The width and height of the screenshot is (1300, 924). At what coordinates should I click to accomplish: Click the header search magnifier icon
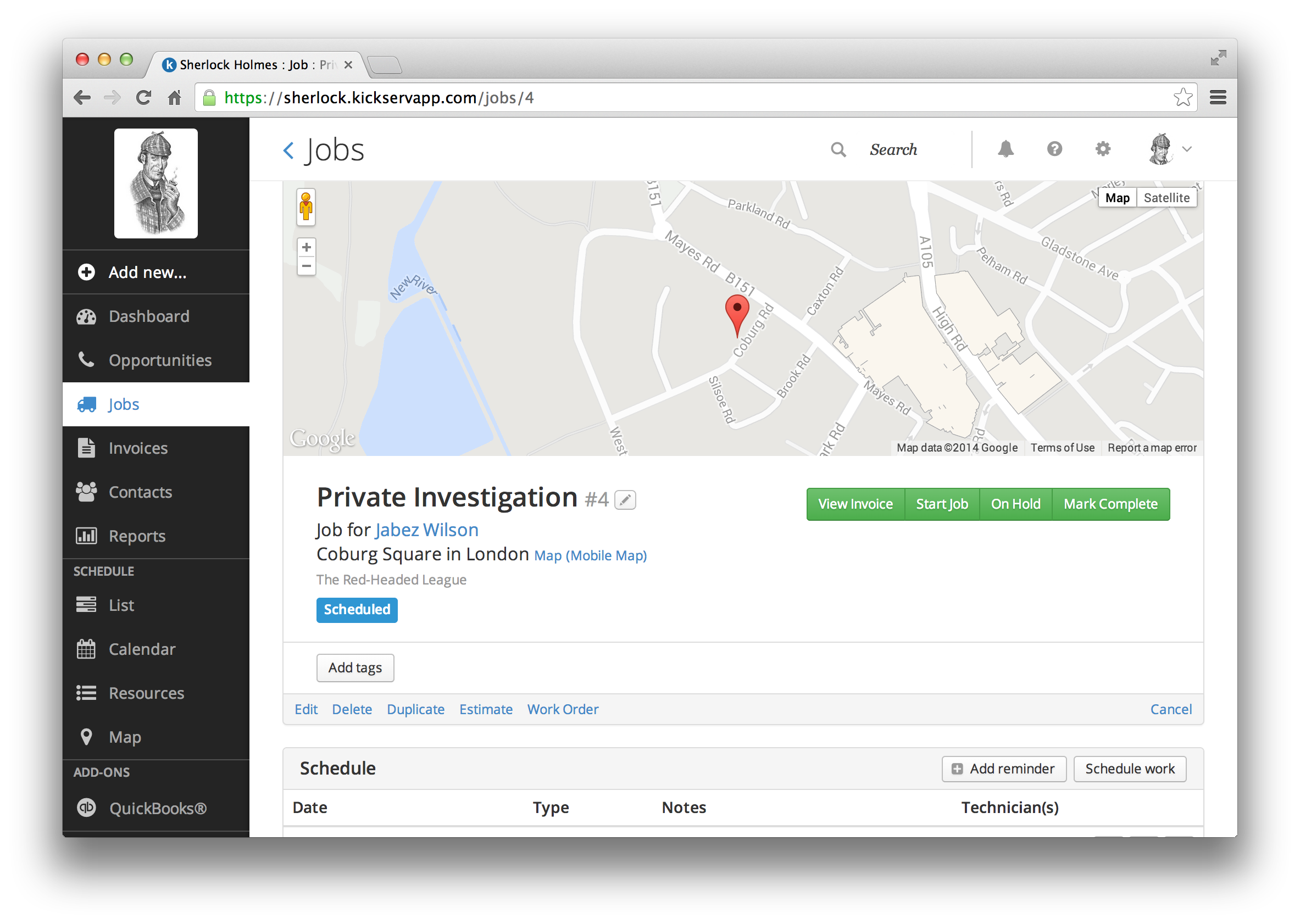tap(838, 149)
